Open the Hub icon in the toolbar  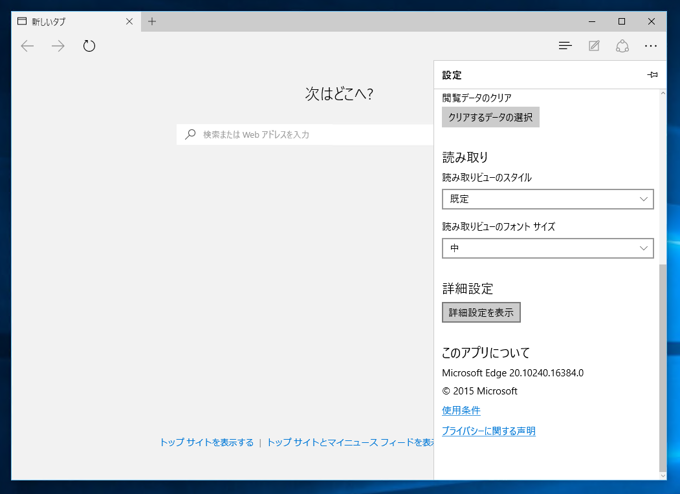coord(565,46)
